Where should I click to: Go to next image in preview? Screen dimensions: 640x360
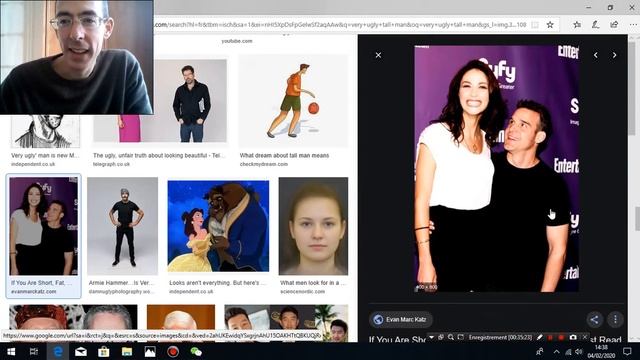click(614, 55)
